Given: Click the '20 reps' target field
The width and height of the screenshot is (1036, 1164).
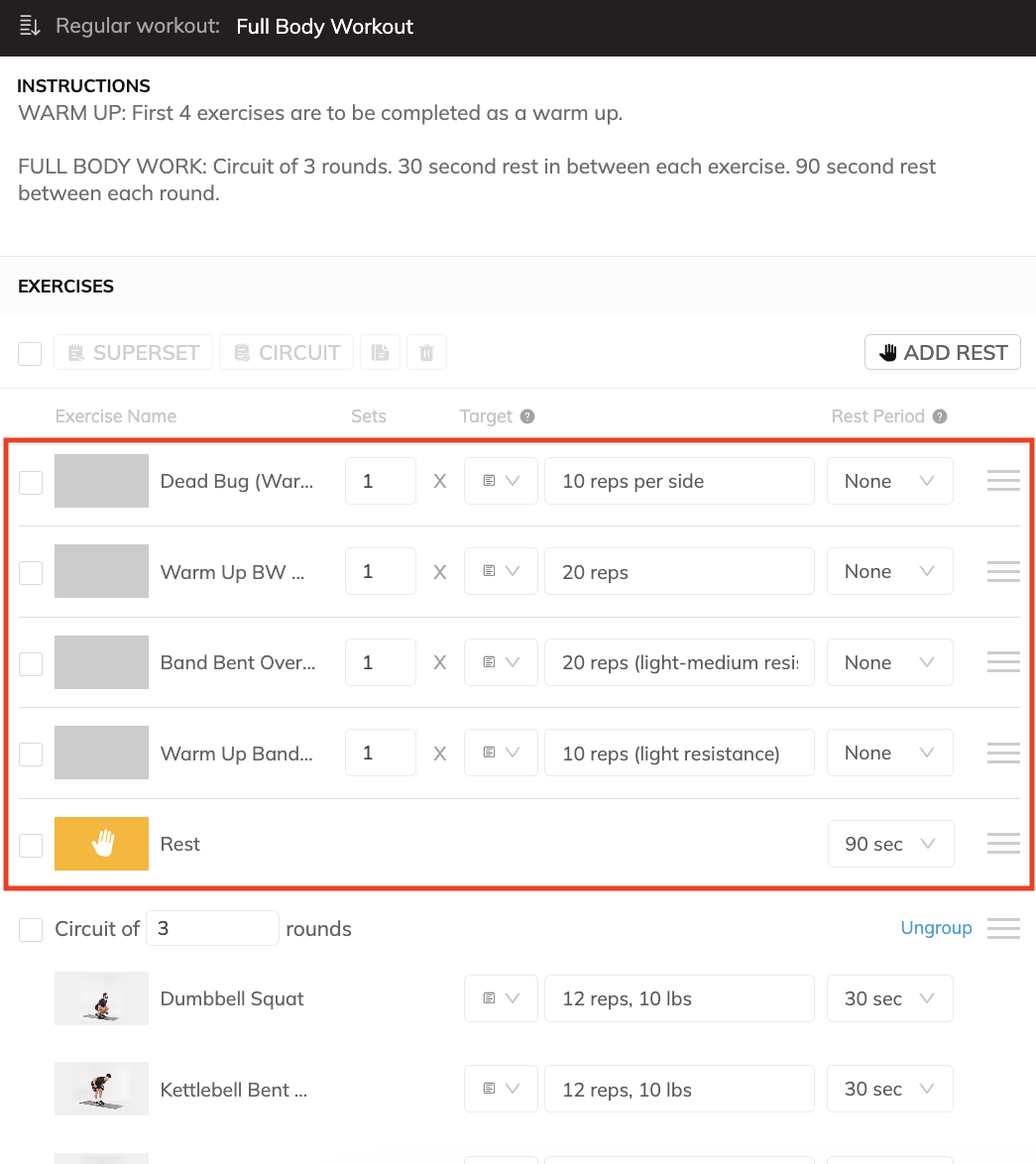Looking at the screenshot, I should click(x=679, y=572).
